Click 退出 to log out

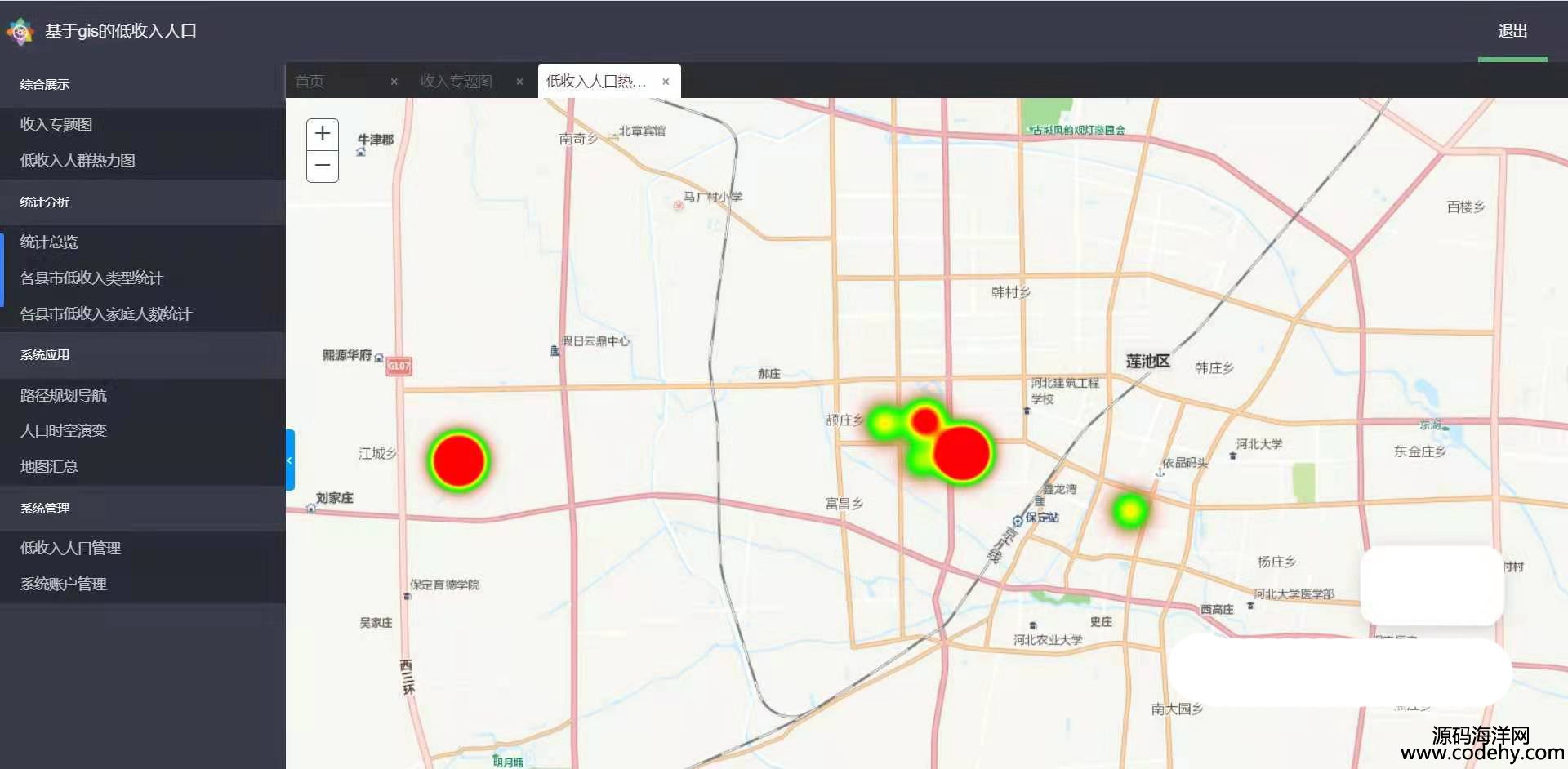tap(1512, 32)
